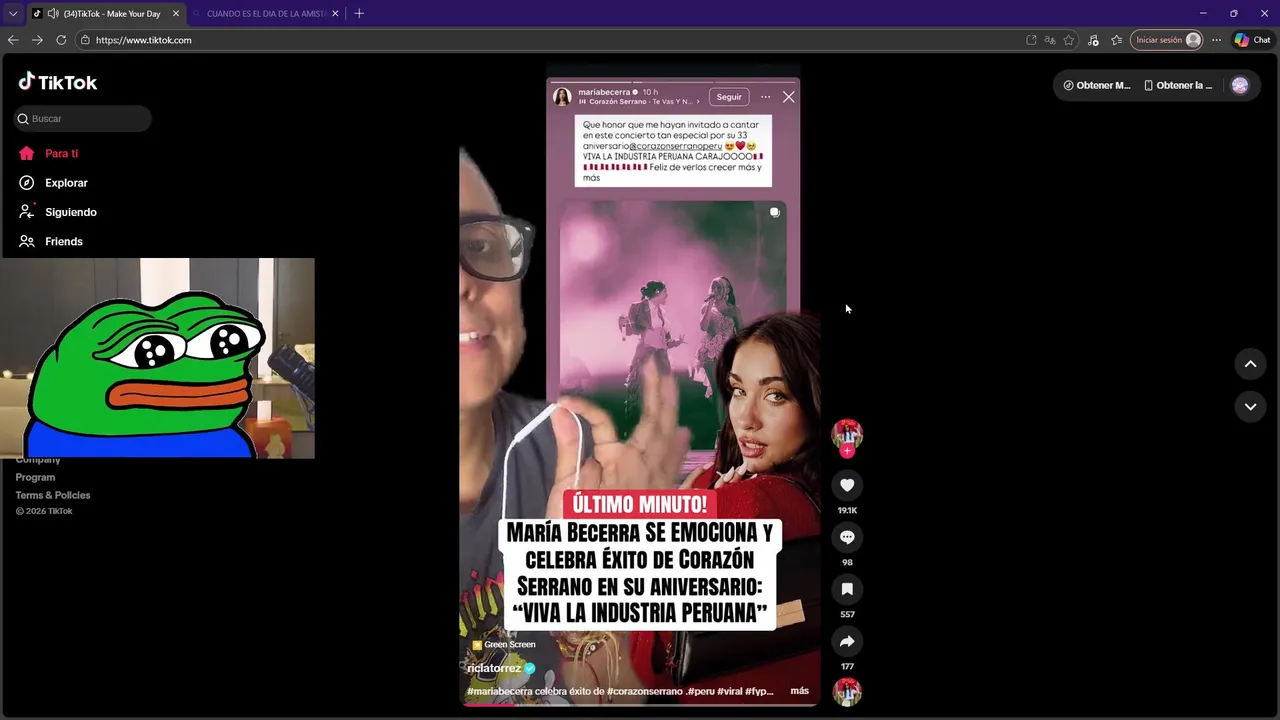Open browser settings and more menu
1280x720 pixels.
point(1216,40)
